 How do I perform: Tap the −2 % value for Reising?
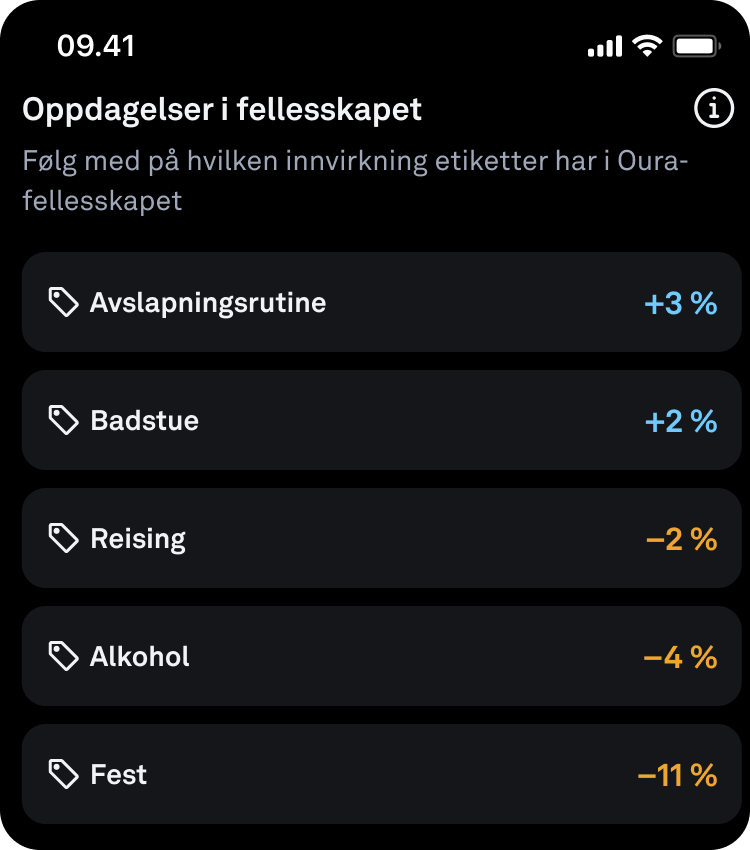click(x=682, y=539)
